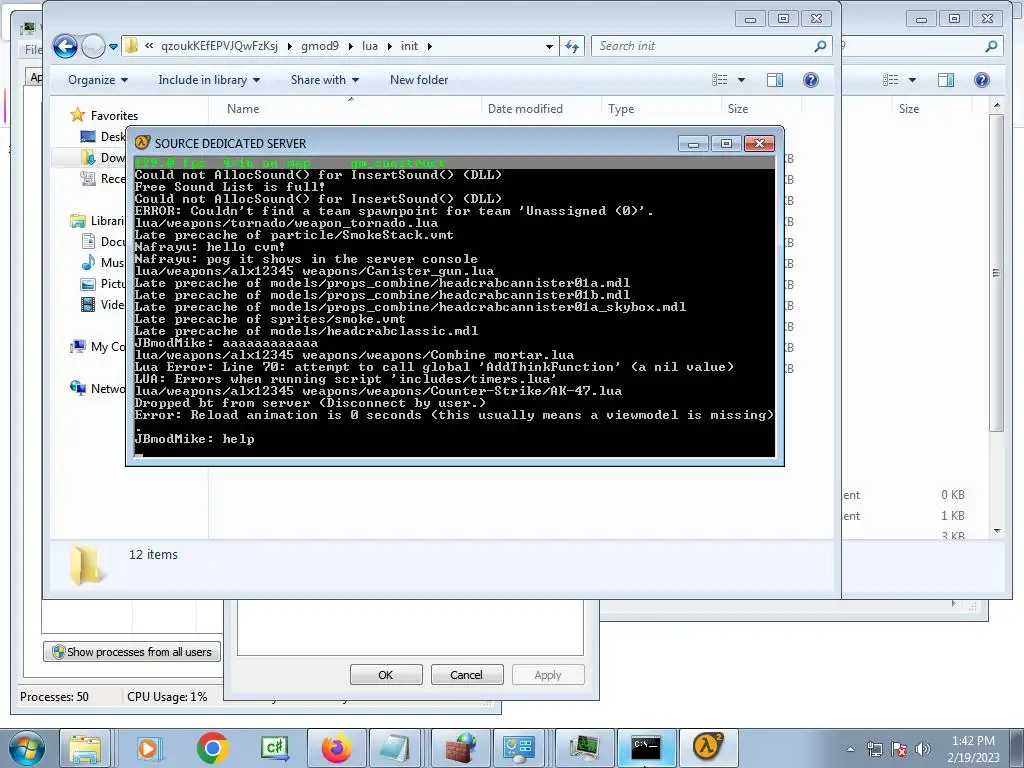Open the view options dropdown arrow
Image resolution: width=1024 pixels, height=768 pixels.
point(741,80)
